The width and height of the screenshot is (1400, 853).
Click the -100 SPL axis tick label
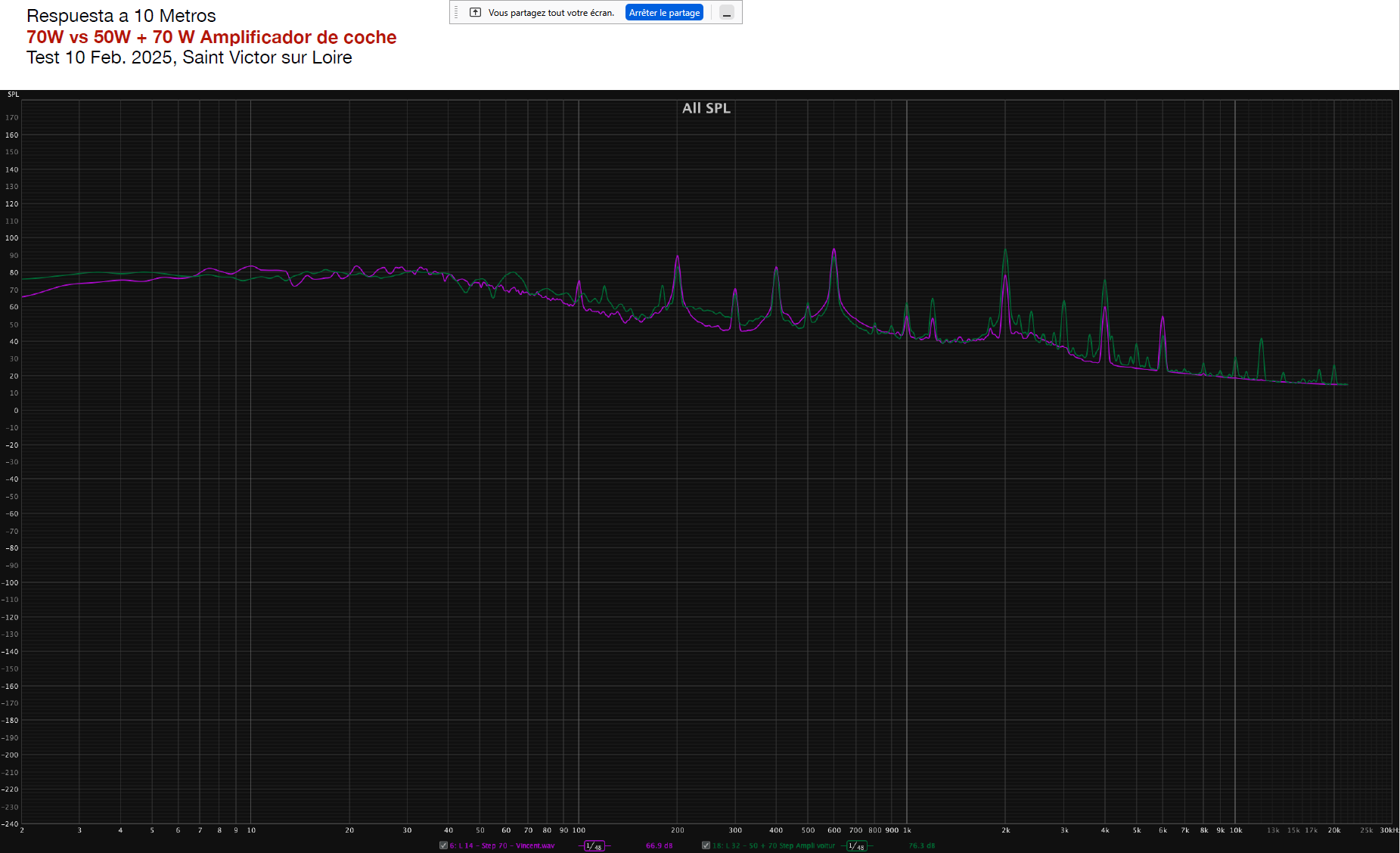click(10, 583)
